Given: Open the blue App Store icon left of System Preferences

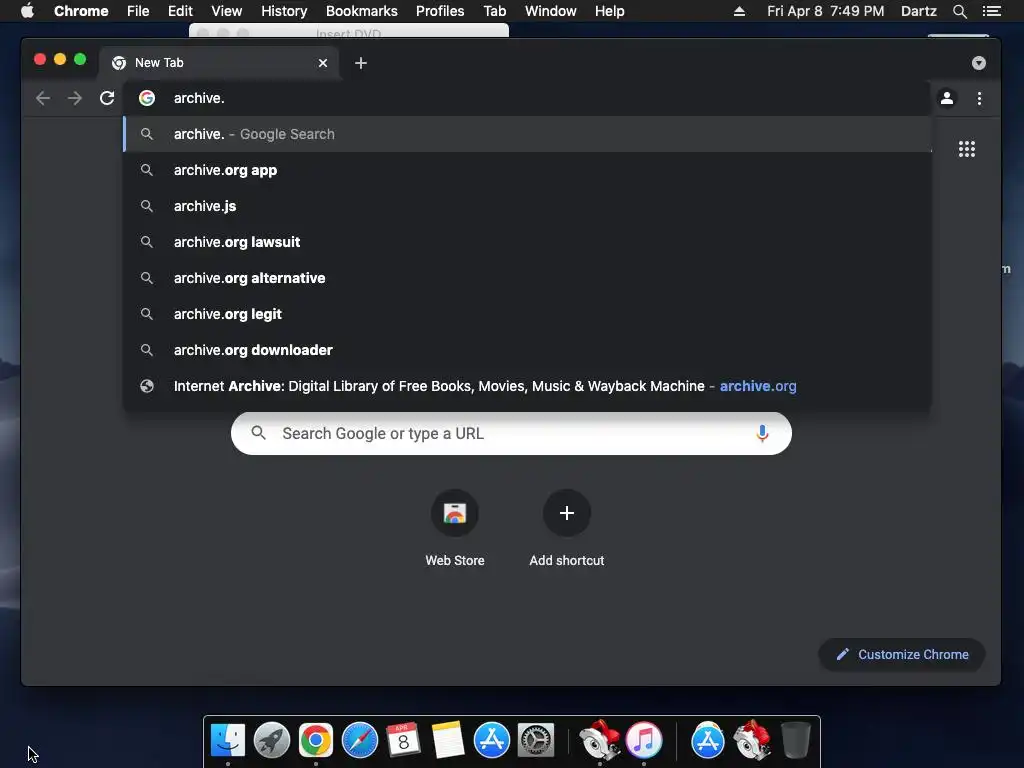Looking at the screenshot, I should [492, 740].
